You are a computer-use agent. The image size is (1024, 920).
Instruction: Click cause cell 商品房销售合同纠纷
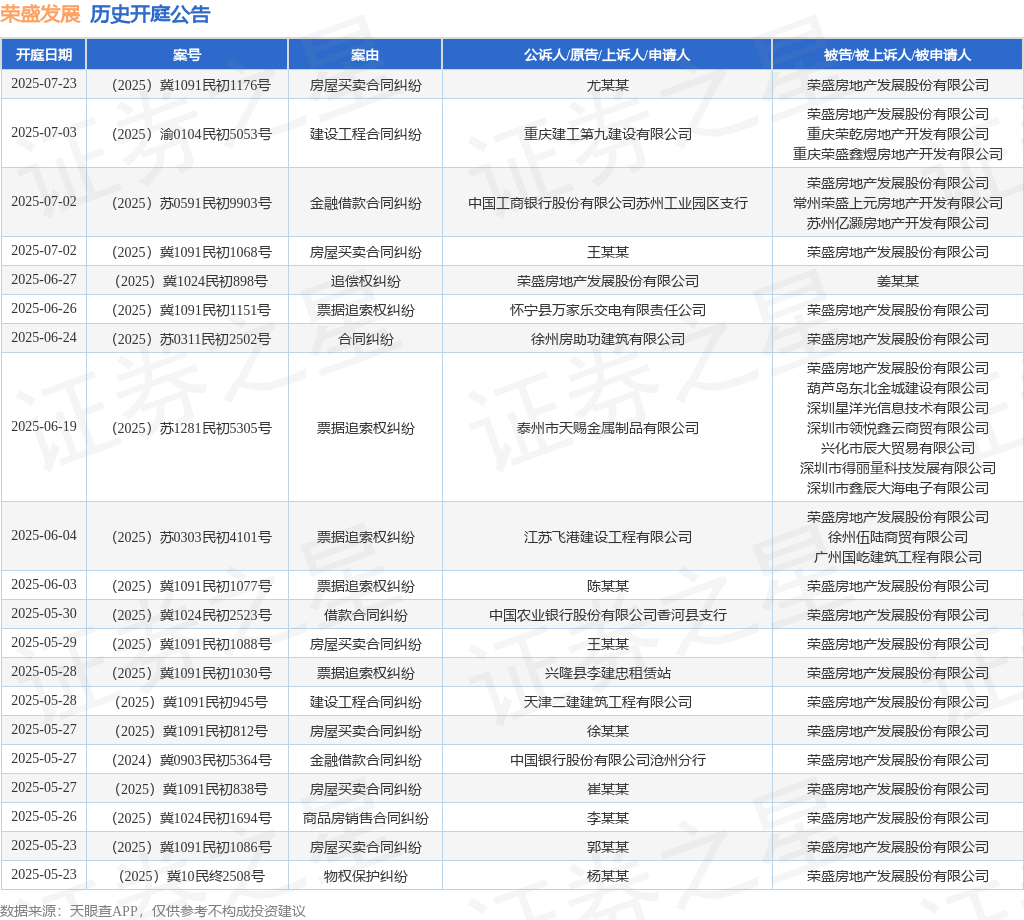pyautogui.click(x=365, y=818)
